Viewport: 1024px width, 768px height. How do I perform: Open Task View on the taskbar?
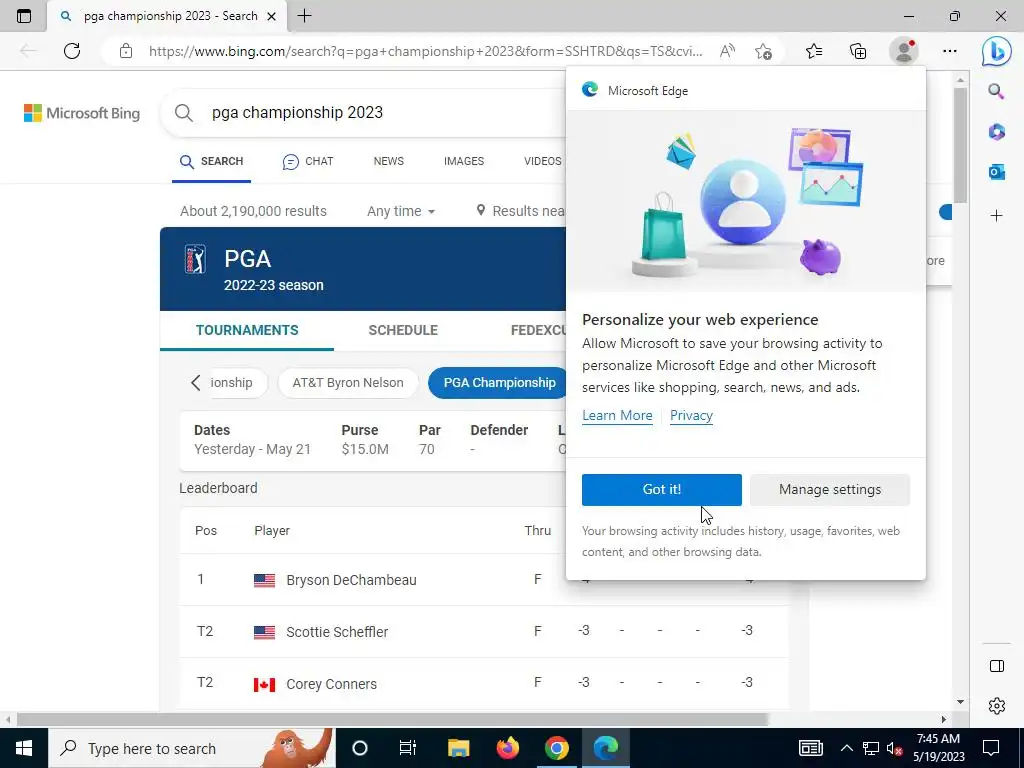tap(408, 748)
